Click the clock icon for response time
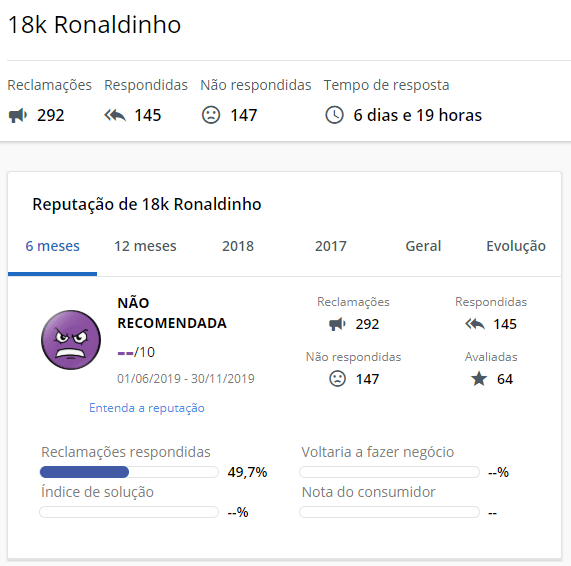Image resolution: width=571 pixels, height=566 pixels. click(x=334, y=115)
